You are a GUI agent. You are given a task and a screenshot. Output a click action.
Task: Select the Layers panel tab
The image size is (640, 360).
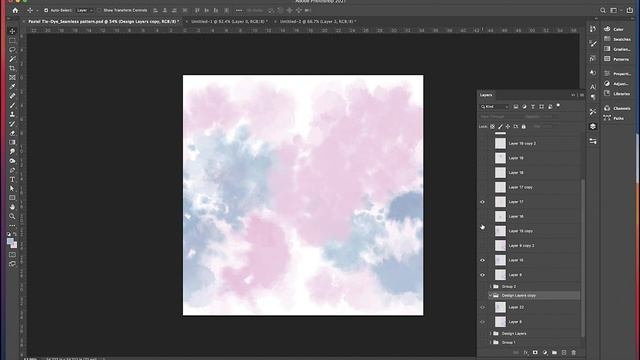tap(486, 95)
